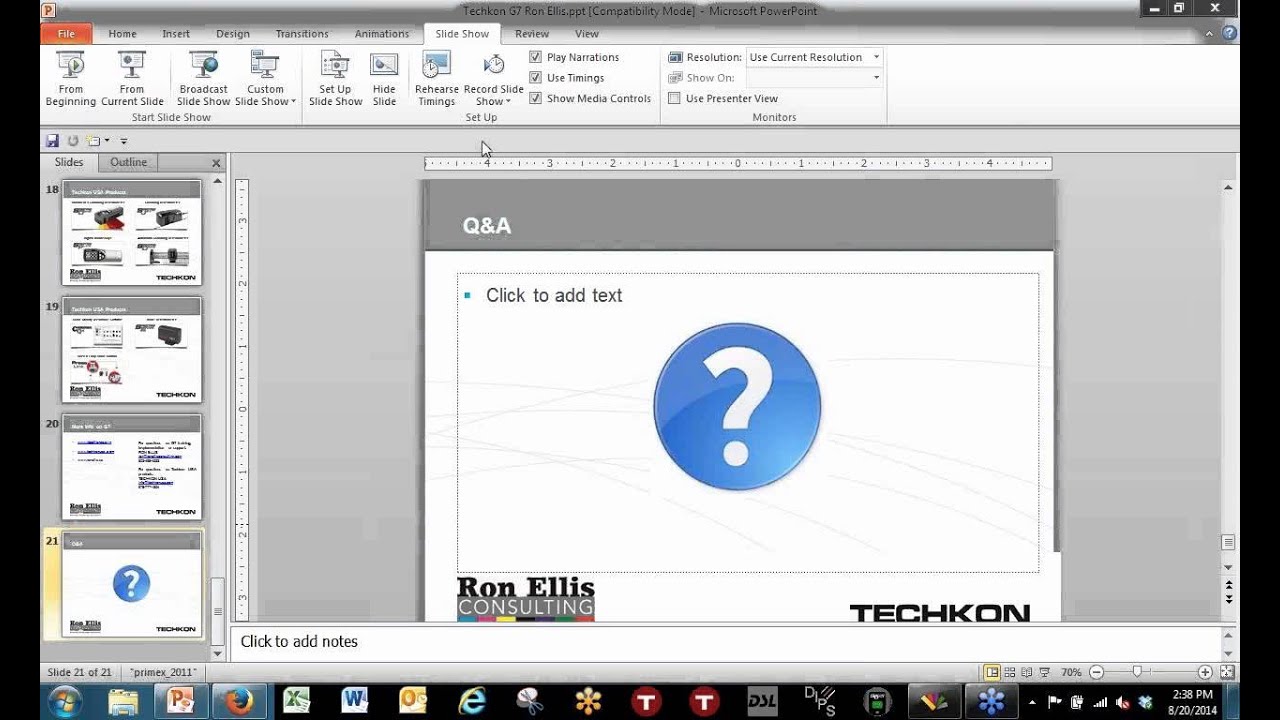This screenshot has width=1280, height=720.
Task: Close the slides thumbnail pane
Action: point(216,162)
